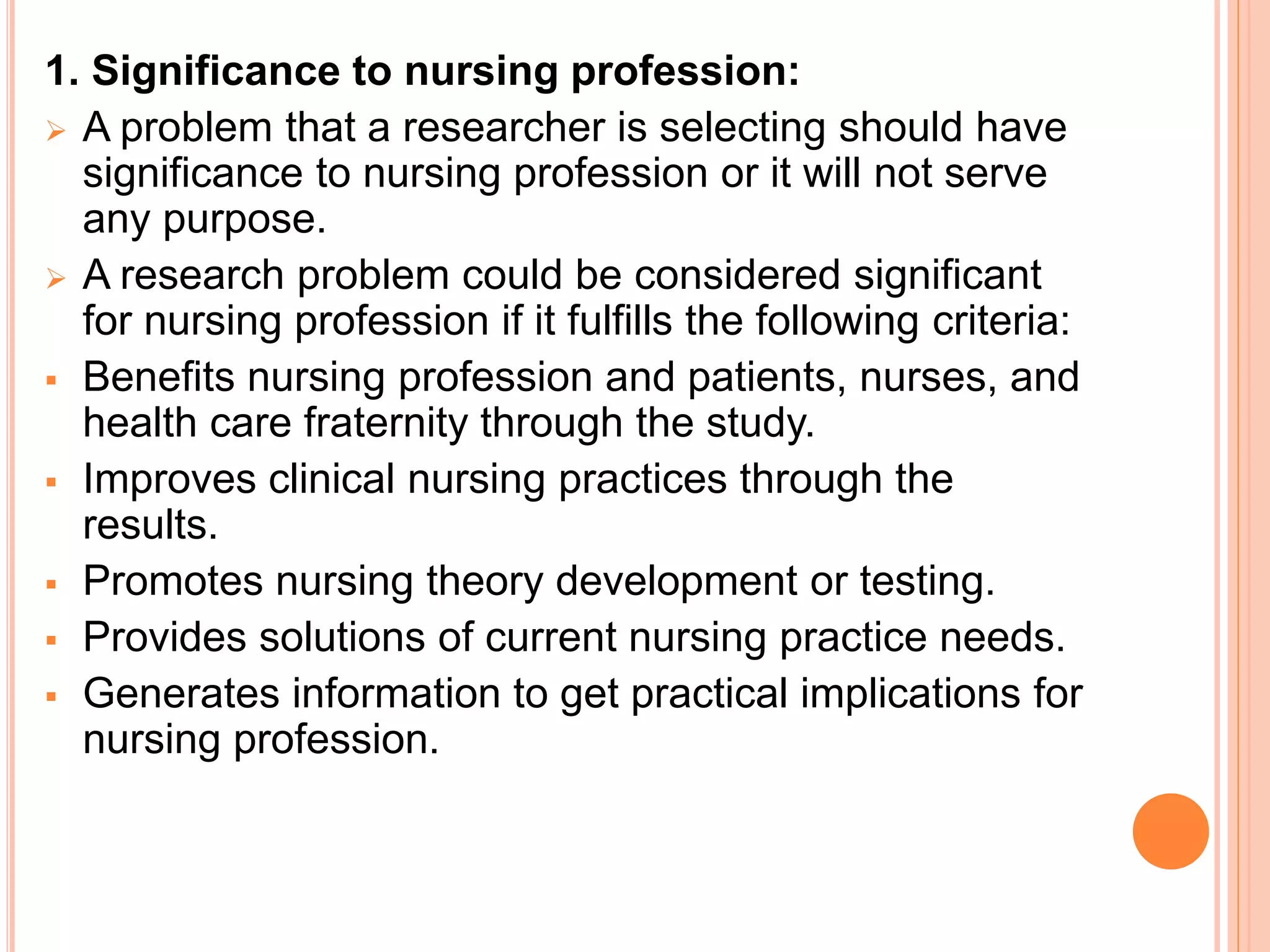Click square bullet before 'Promotes nursing theory'

pos(51,584)
